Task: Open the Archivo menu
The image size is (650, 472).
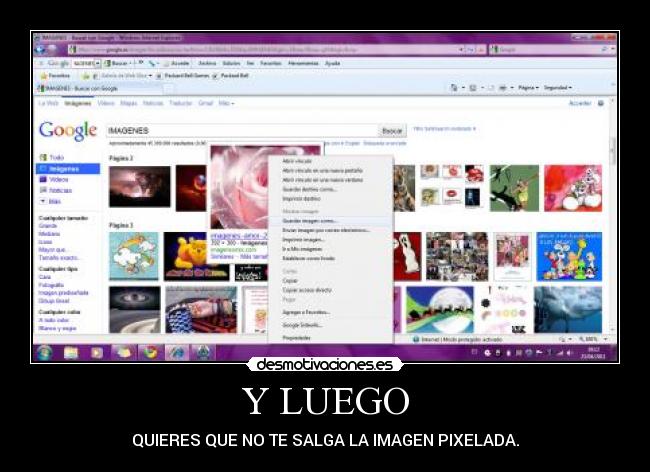Action: tap(207, 63)
